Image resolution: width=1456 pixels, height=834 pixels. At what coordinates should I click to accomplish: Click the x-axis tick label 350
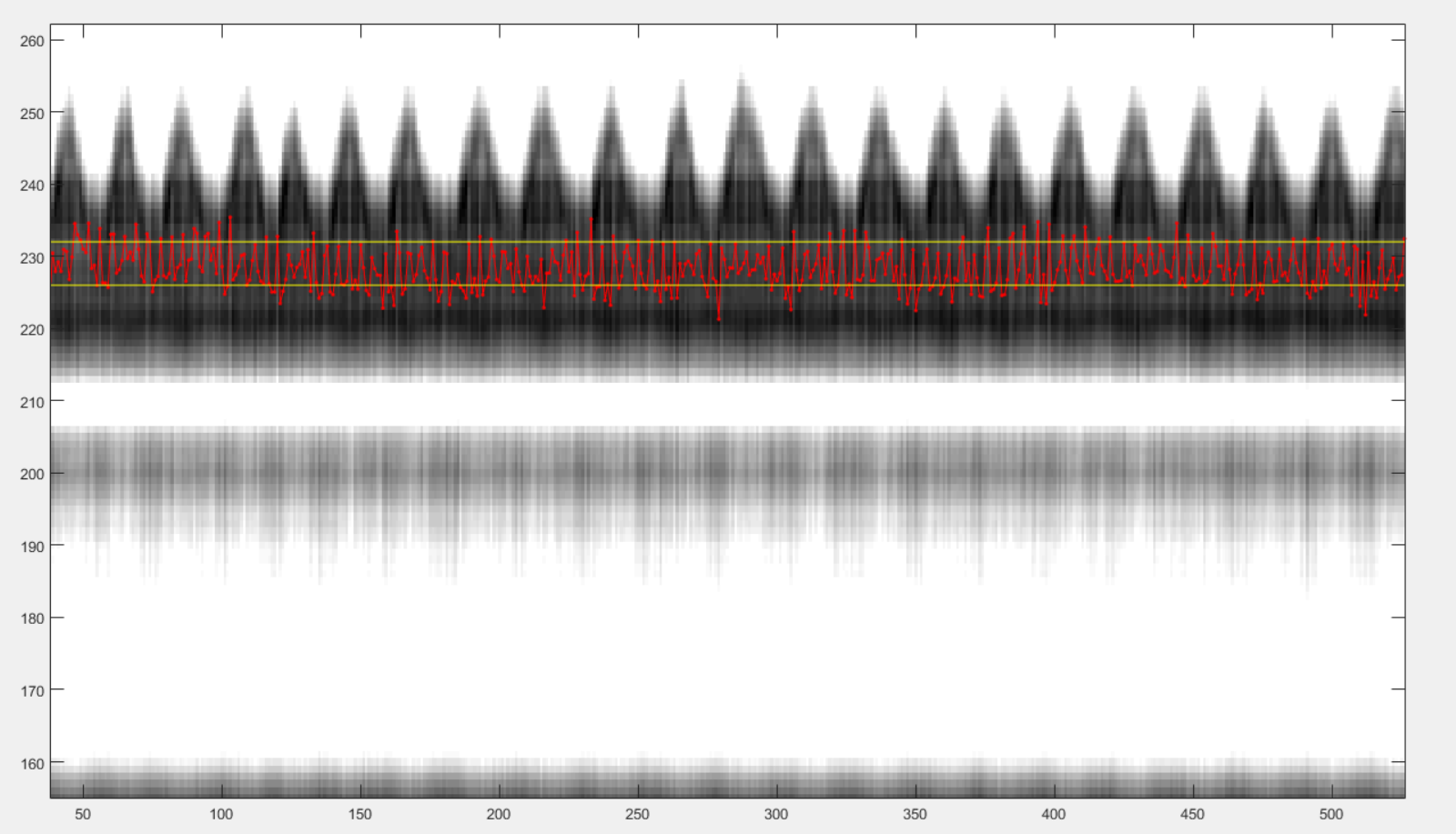915,814
